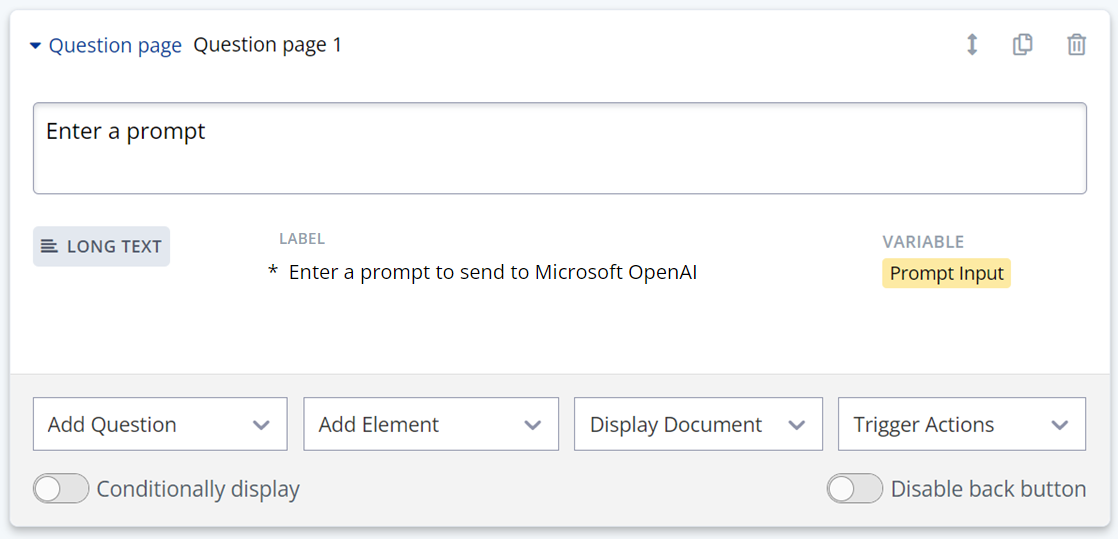1118x539 pixels.
Task: Open the Trigger Actions dropdown
Action: (961, 424)
